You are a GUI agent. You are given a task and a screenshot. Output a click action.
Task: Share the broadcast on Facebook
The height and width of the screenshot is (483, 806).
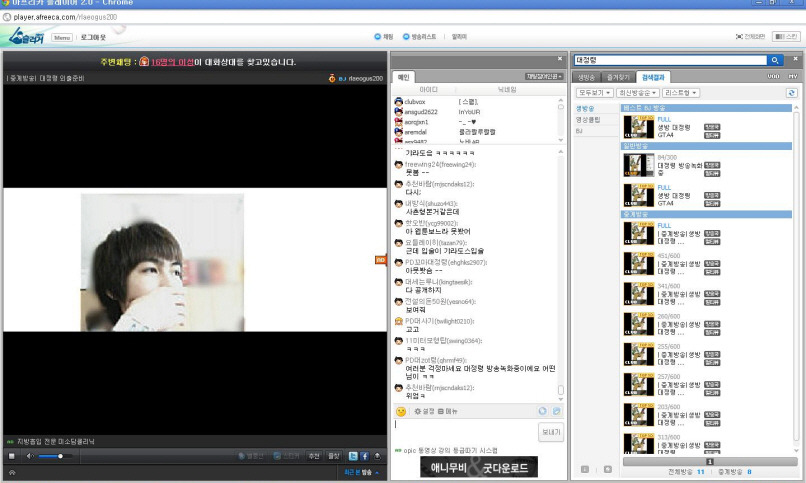point(364,456)
